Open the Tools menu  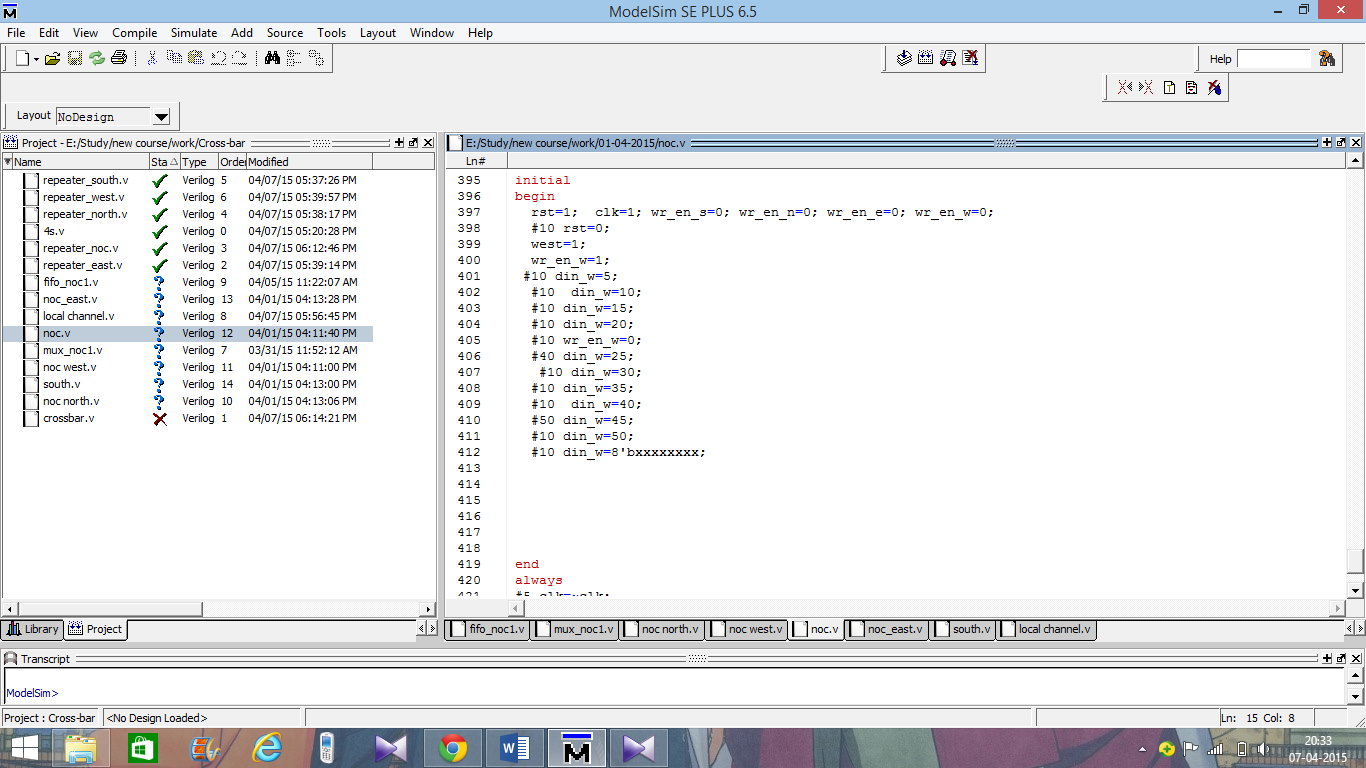coord(332,33)
